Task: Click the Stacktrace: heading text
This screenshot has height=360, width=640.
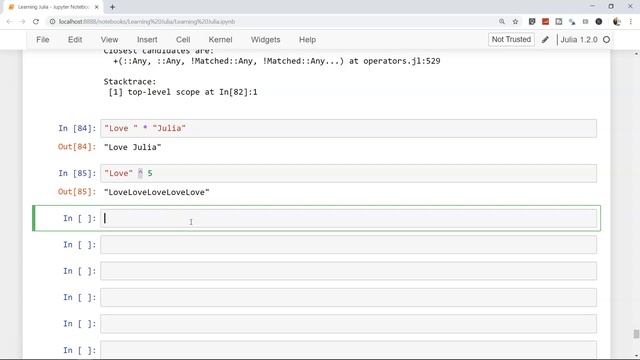Action: [x=130, y=82]
